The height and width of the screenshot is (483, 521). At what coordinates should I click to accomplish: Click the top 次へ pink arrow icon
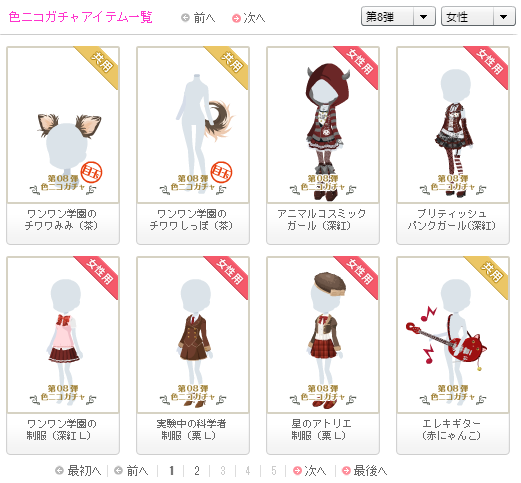coord(236,18)
